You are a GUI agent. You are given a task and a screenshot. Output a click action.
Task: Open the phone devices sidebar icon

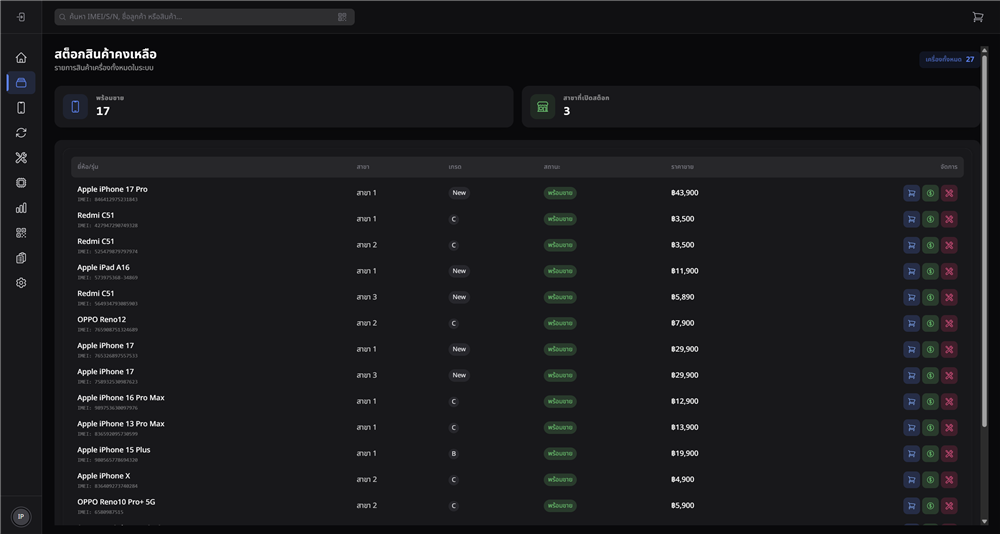(x=21, y=108)
